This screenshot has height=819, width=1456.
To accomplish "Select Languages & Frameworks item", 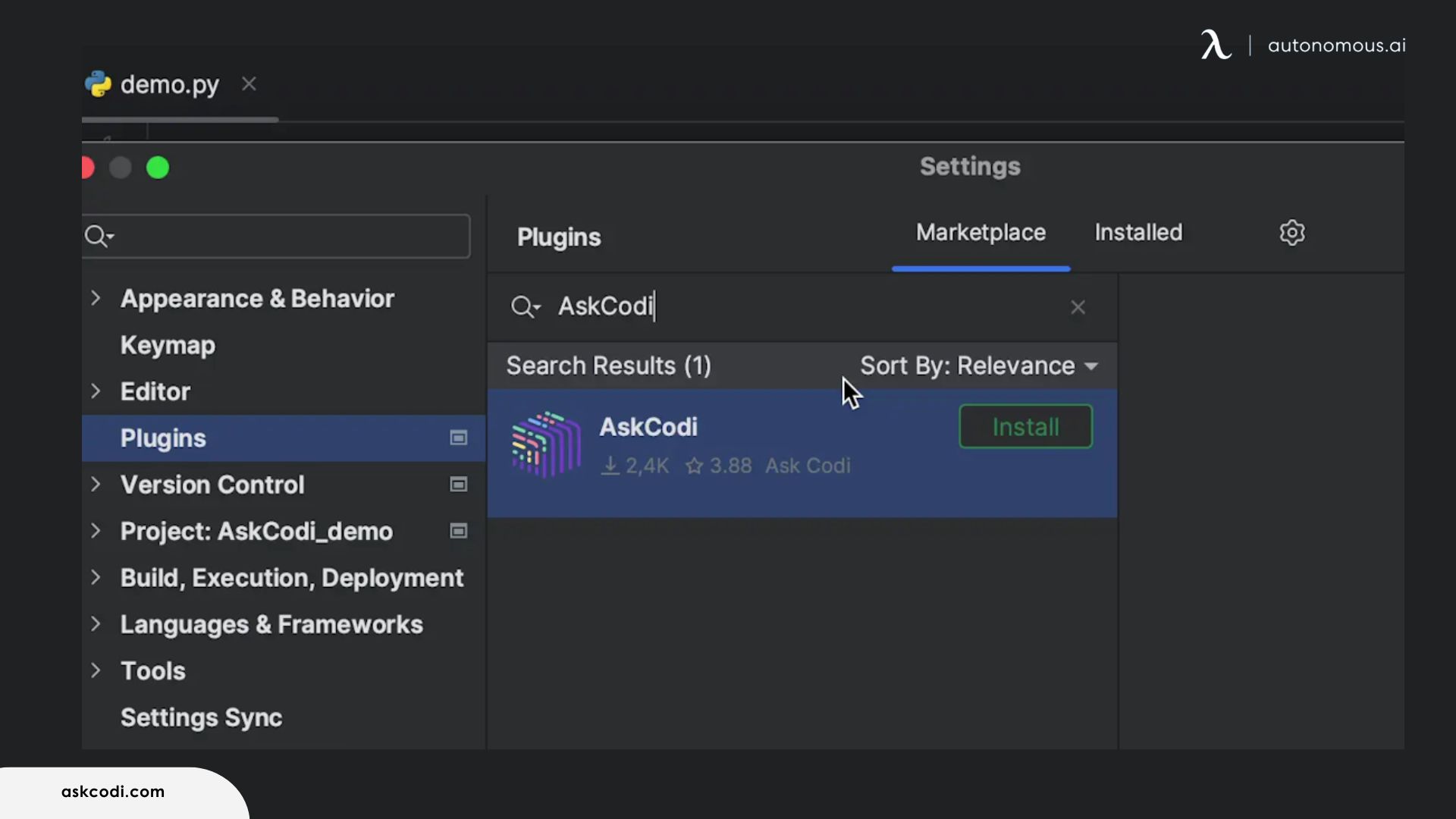I will [271, 625].
